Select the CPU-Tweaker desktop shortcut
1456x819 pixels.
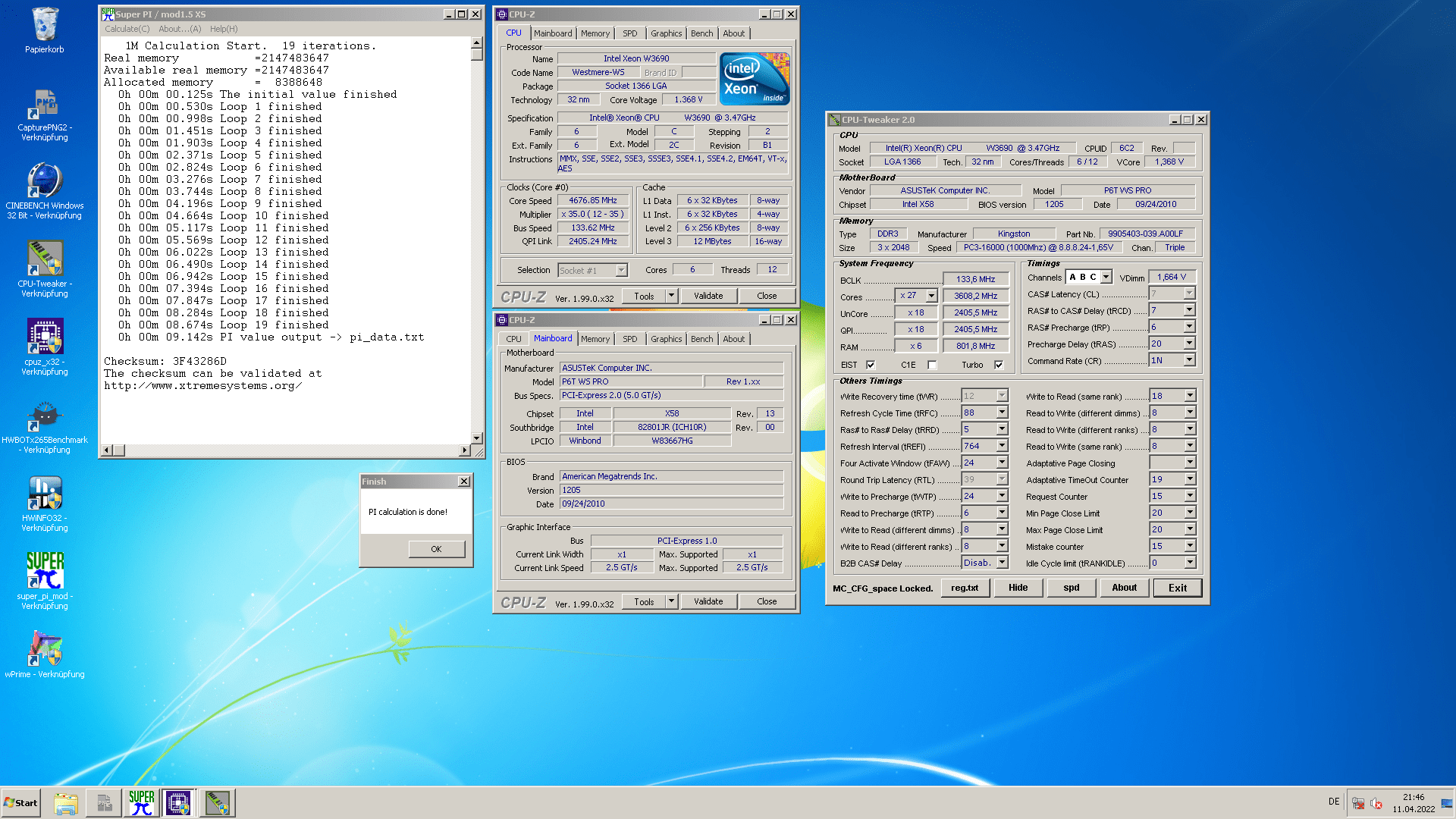45,269
